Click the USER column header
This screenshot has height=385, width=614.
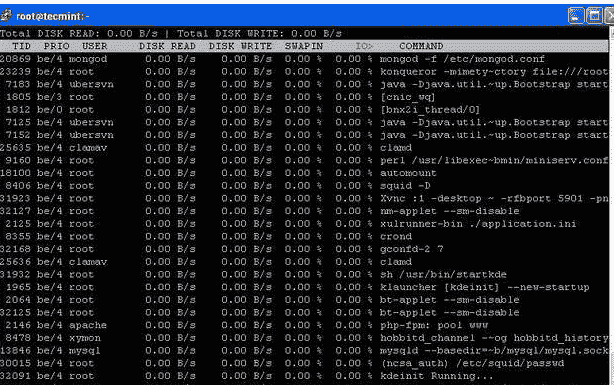click(x=94, y=46)
